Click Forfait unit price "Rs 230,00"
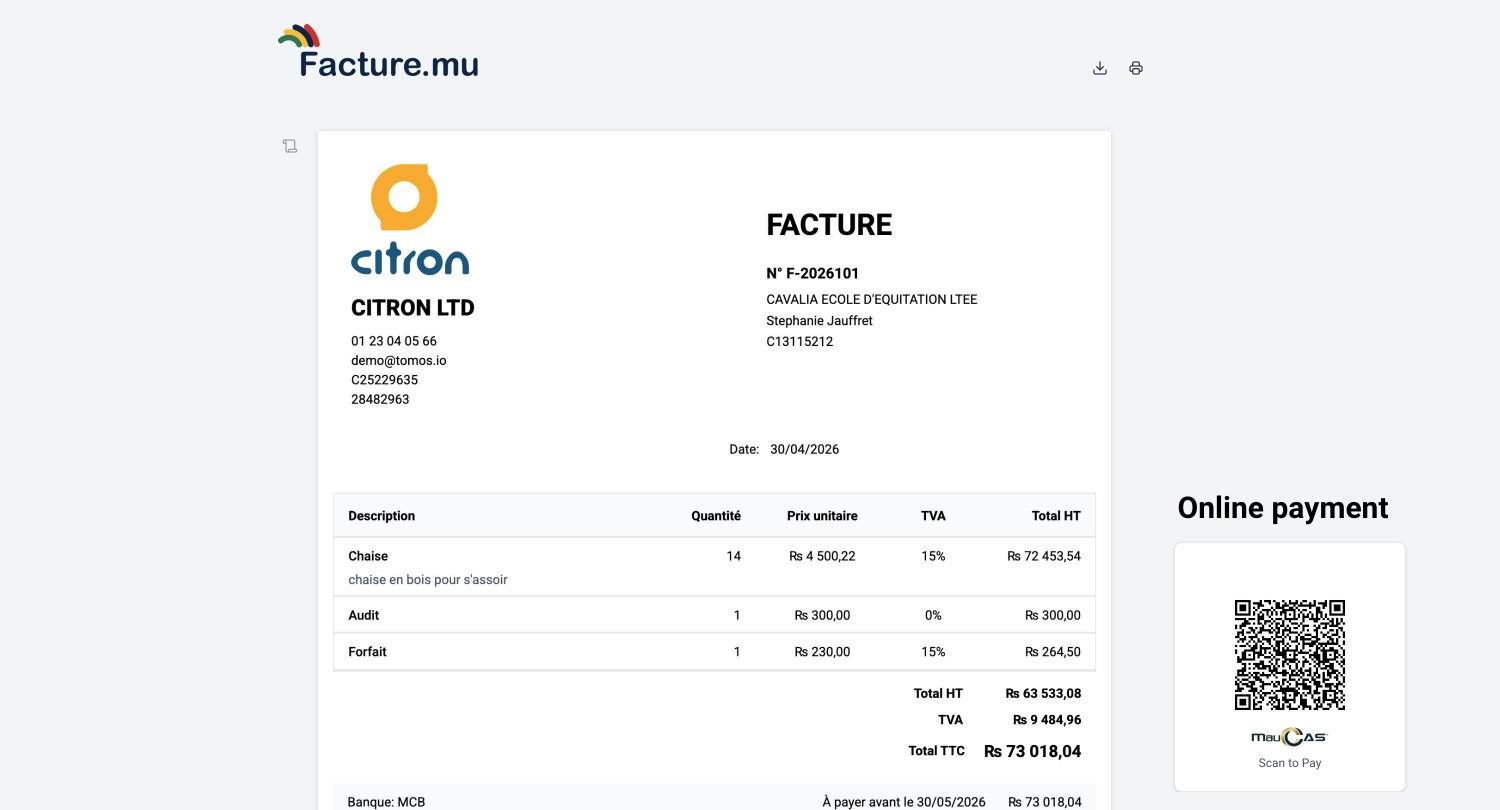Image resolution: width=1500 pixels, height=810 pixels. [x=822, y=652]
